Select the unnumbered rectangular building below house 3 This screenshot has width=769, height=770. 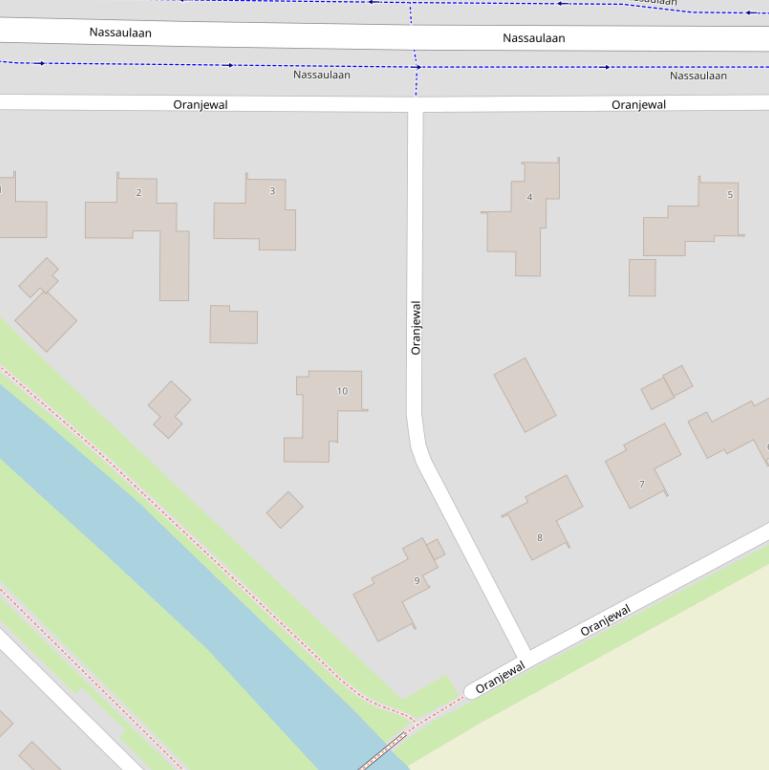[x=234, y=326]
